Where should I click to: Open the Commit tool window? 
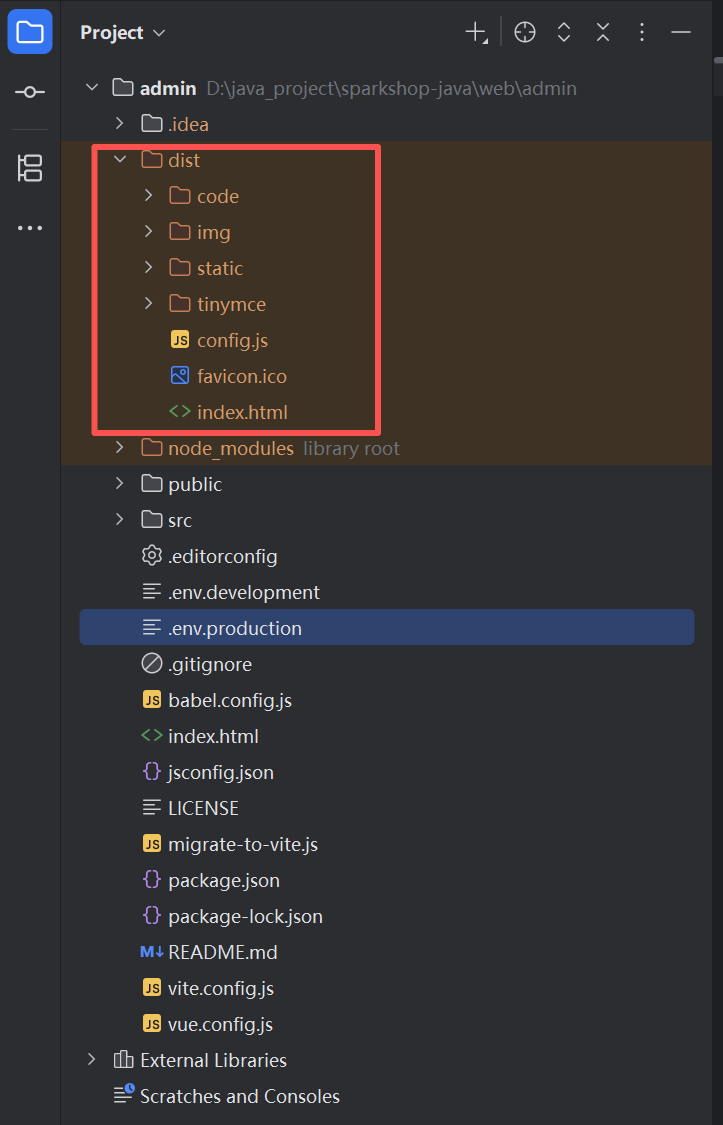click(x=30, y=92)
